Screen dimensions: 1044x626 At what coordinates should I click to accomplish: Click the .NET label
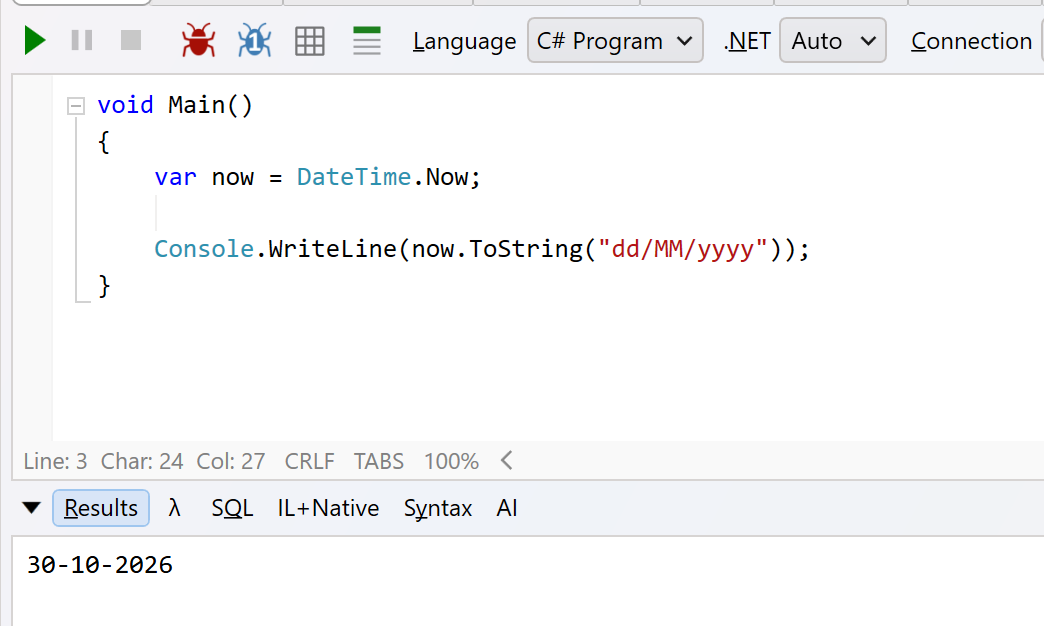coord(747,41)
